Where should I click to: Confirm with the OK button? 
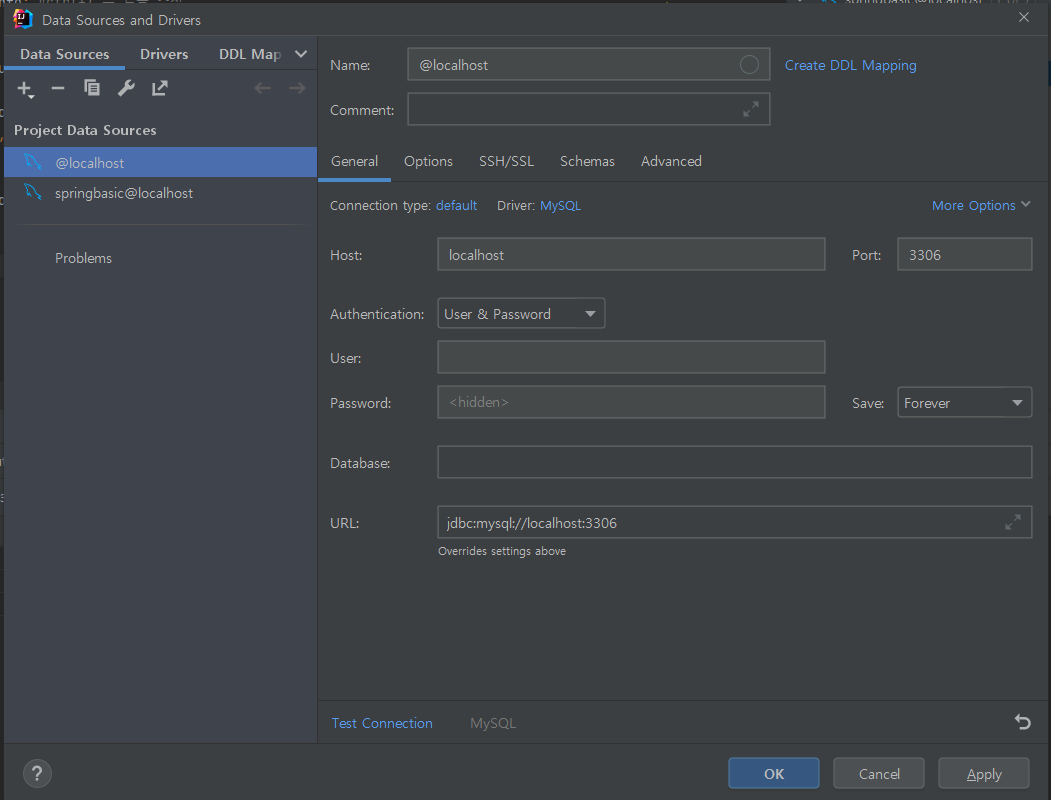coord(774,773)
